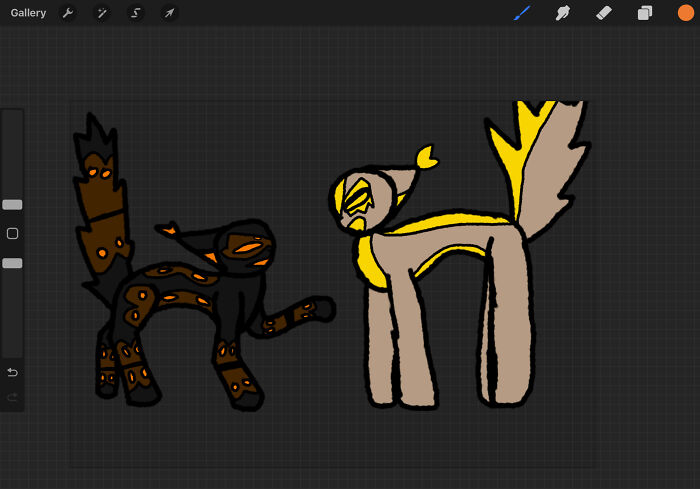Open the Adjustments magic wand menu

[x=101, y=13]
